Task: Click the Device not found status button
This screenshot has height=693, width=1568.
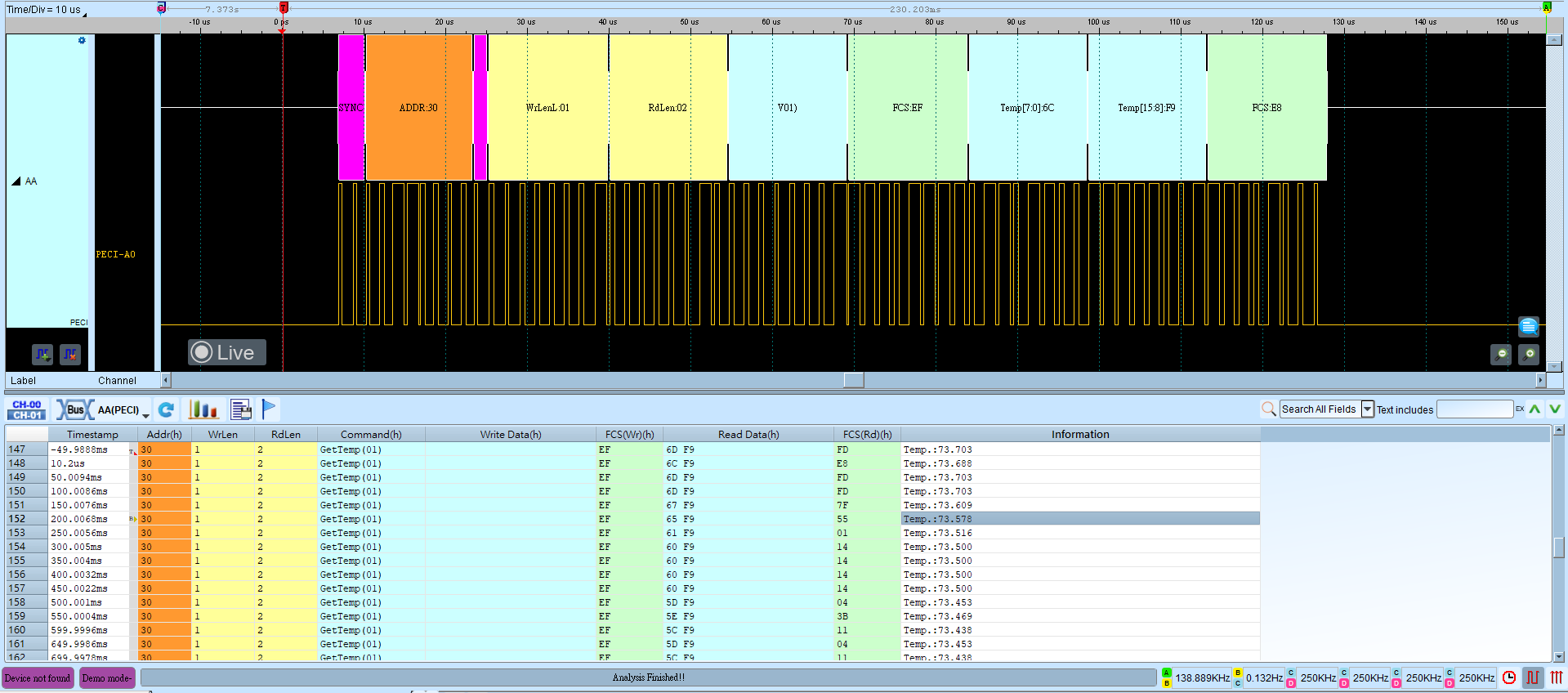Action: coord(38,677)
